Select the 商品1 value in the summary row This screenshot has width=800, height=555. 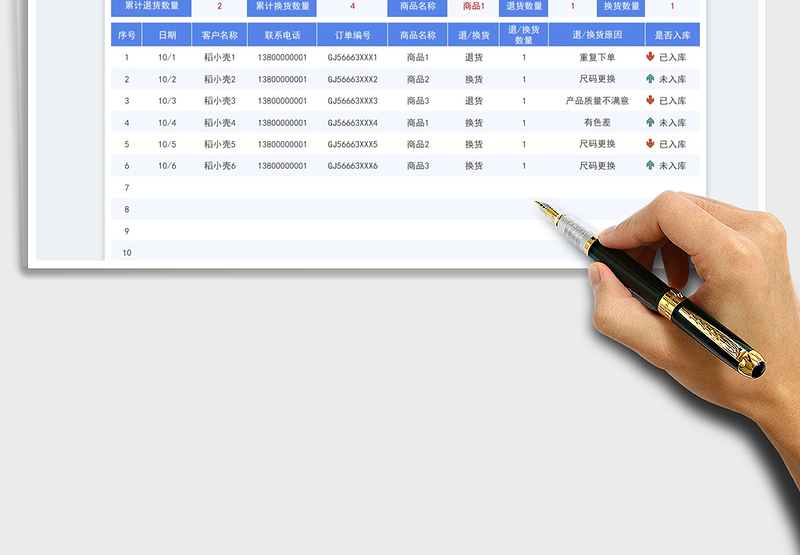pyautogui.click(x=473, y=6)
